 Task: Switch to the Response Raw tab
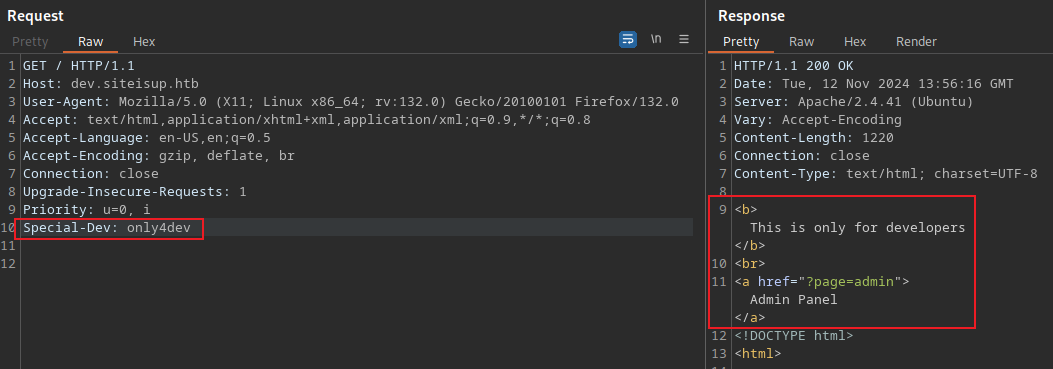[x=801, y=42]
